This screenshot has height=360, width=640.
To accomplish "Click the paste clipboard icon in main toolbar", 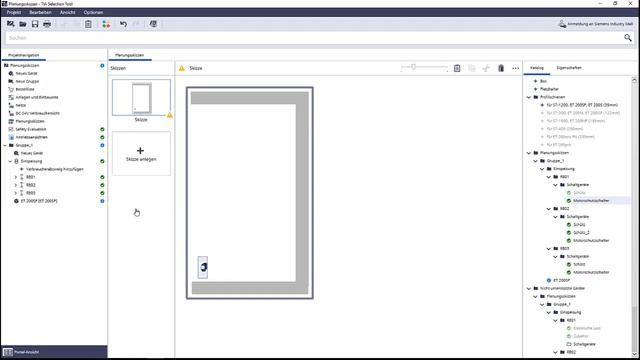I will pyautogui.click(x=88, y=24).
